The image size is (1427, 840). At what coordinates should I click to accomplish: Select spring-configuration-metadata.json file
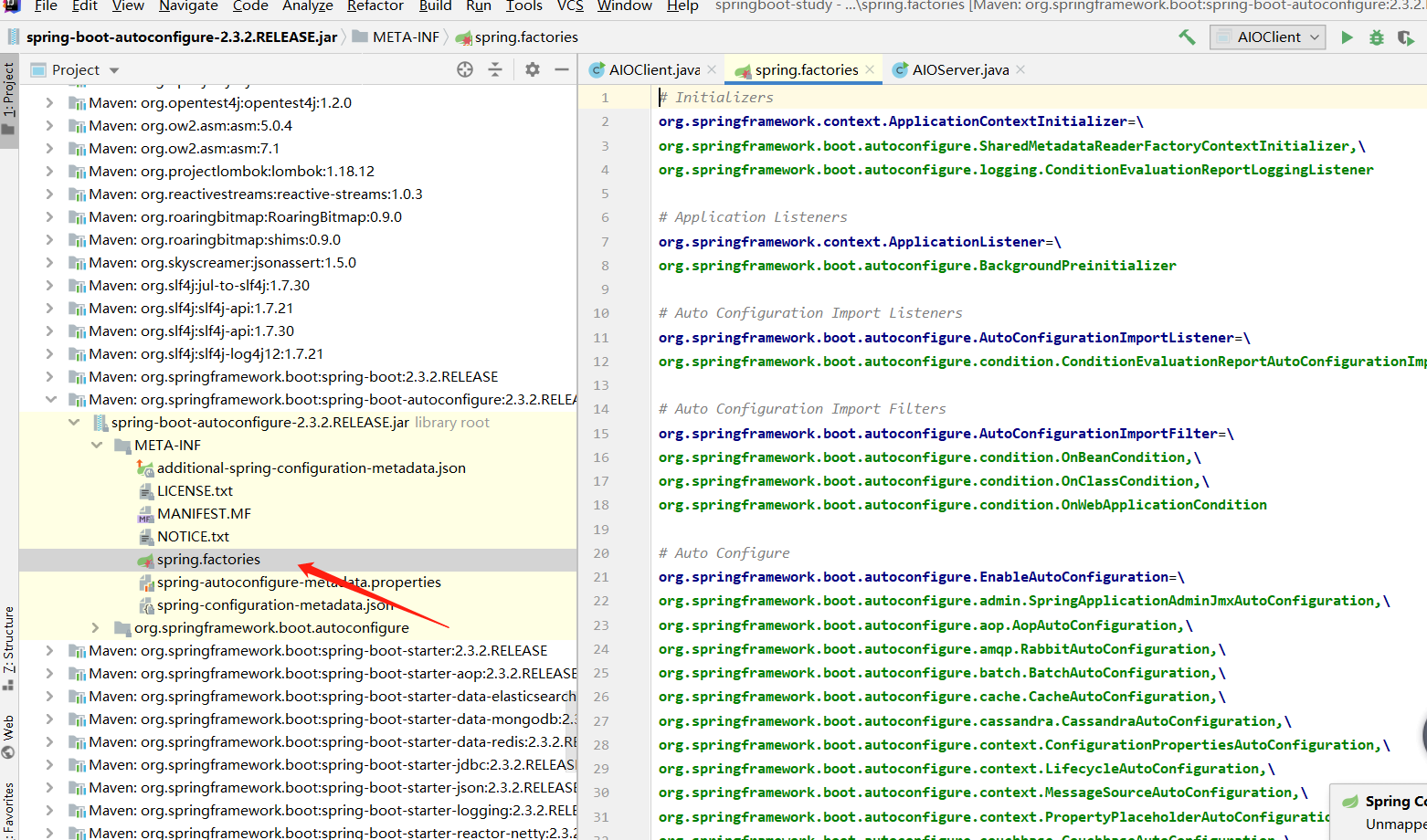(x=274, y=605)
